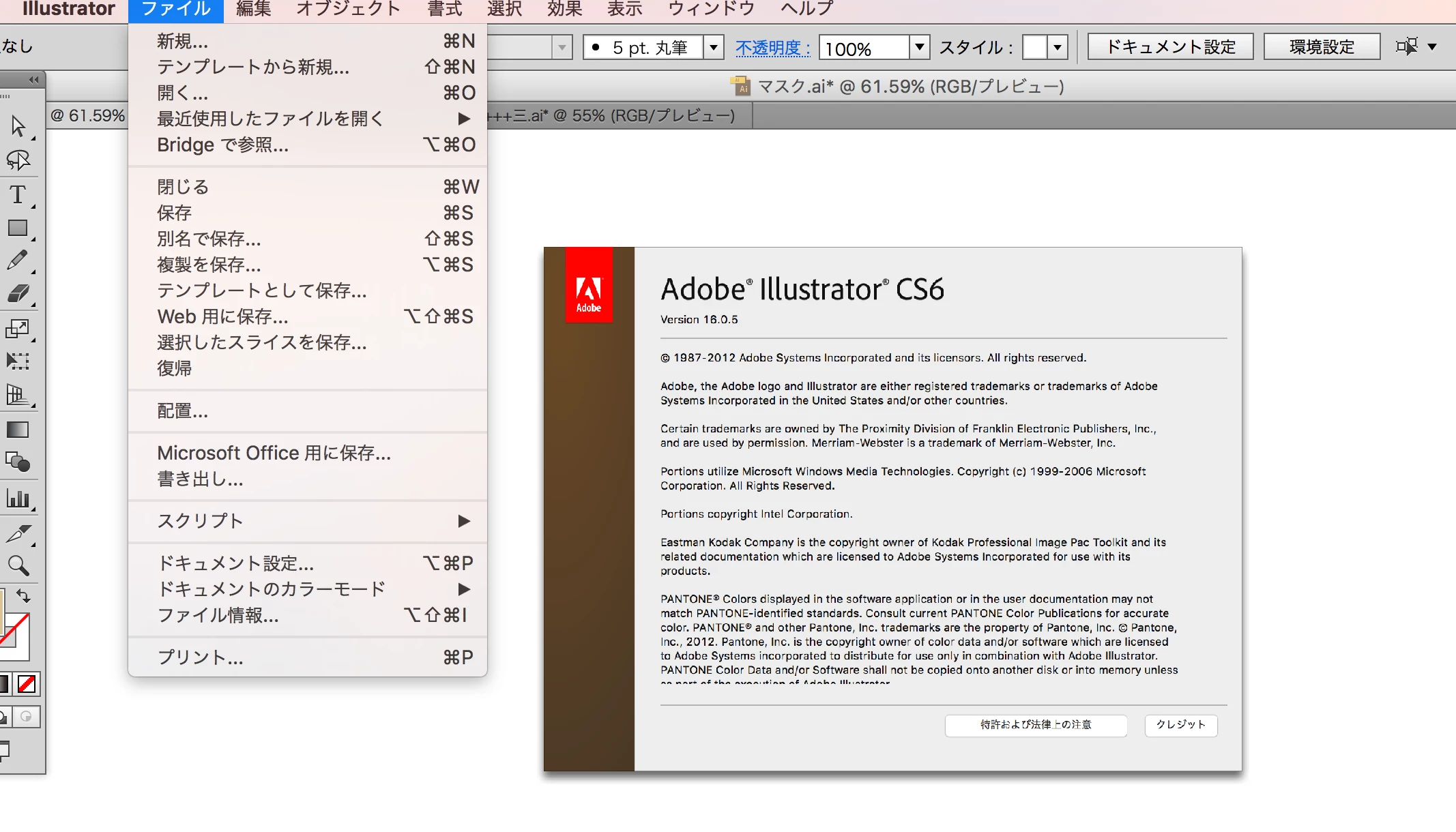
Task: Select the Eraser tool
Action: (x=18, y=294)
